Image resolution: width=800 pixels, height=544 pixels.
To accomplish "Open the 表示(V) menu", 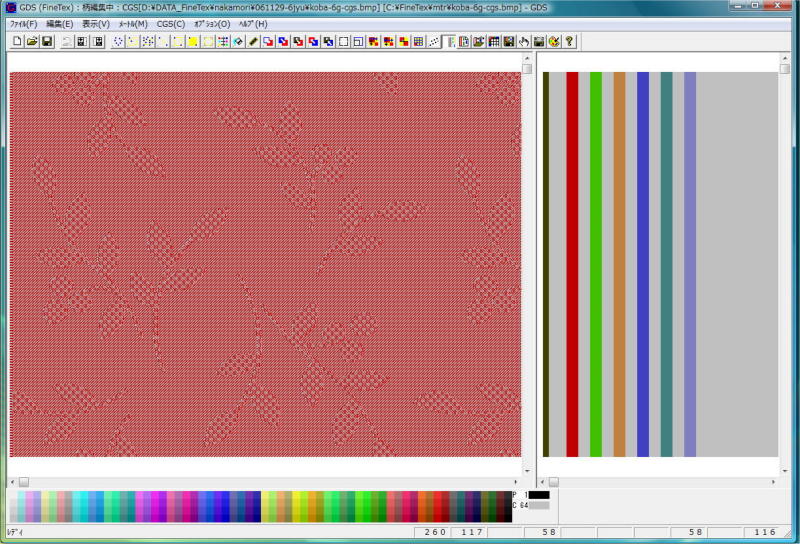I will pos(96,24).
